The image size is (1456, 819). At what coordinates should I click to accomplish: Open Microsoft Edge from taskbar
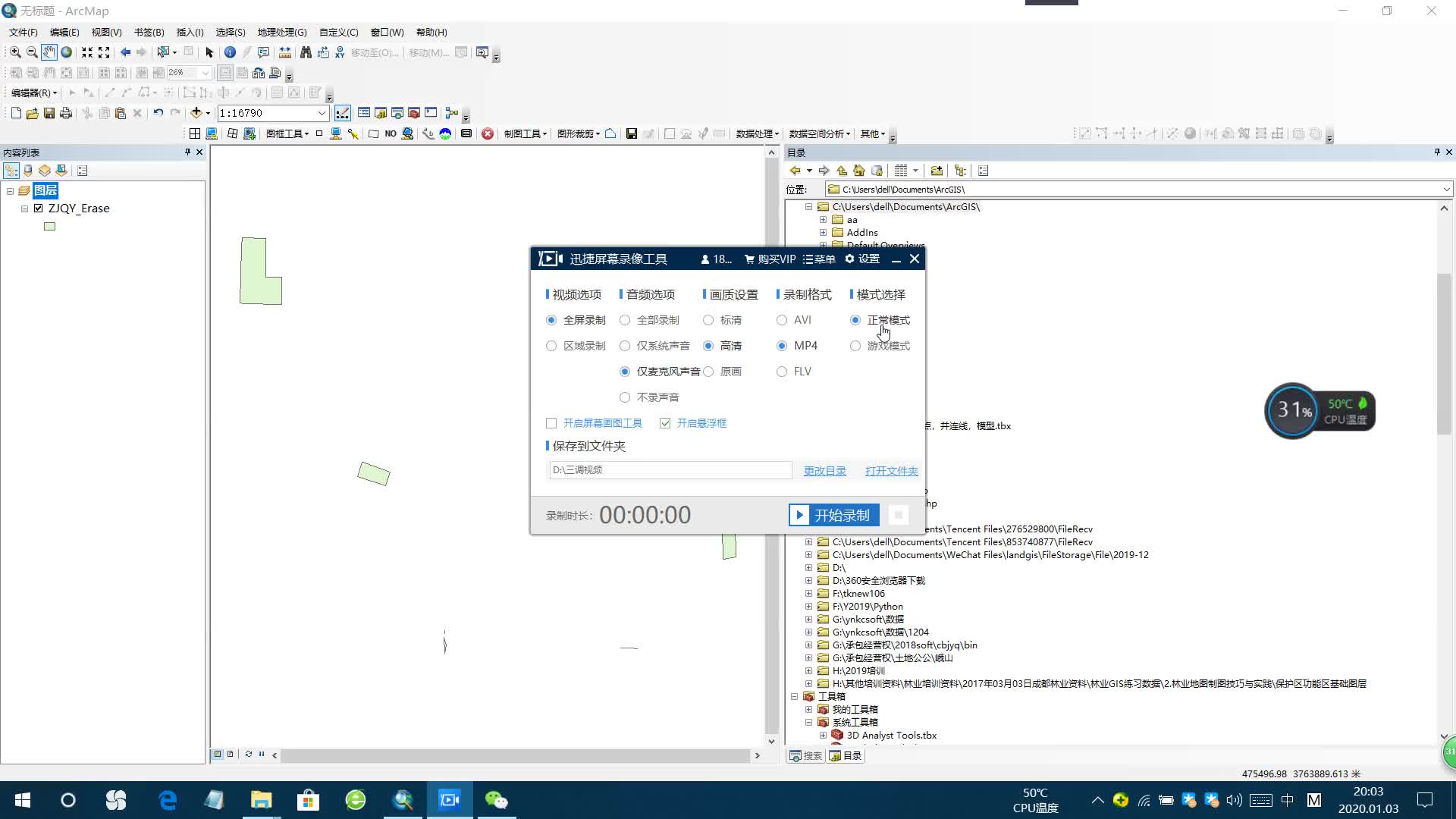[x=167, y=800]
